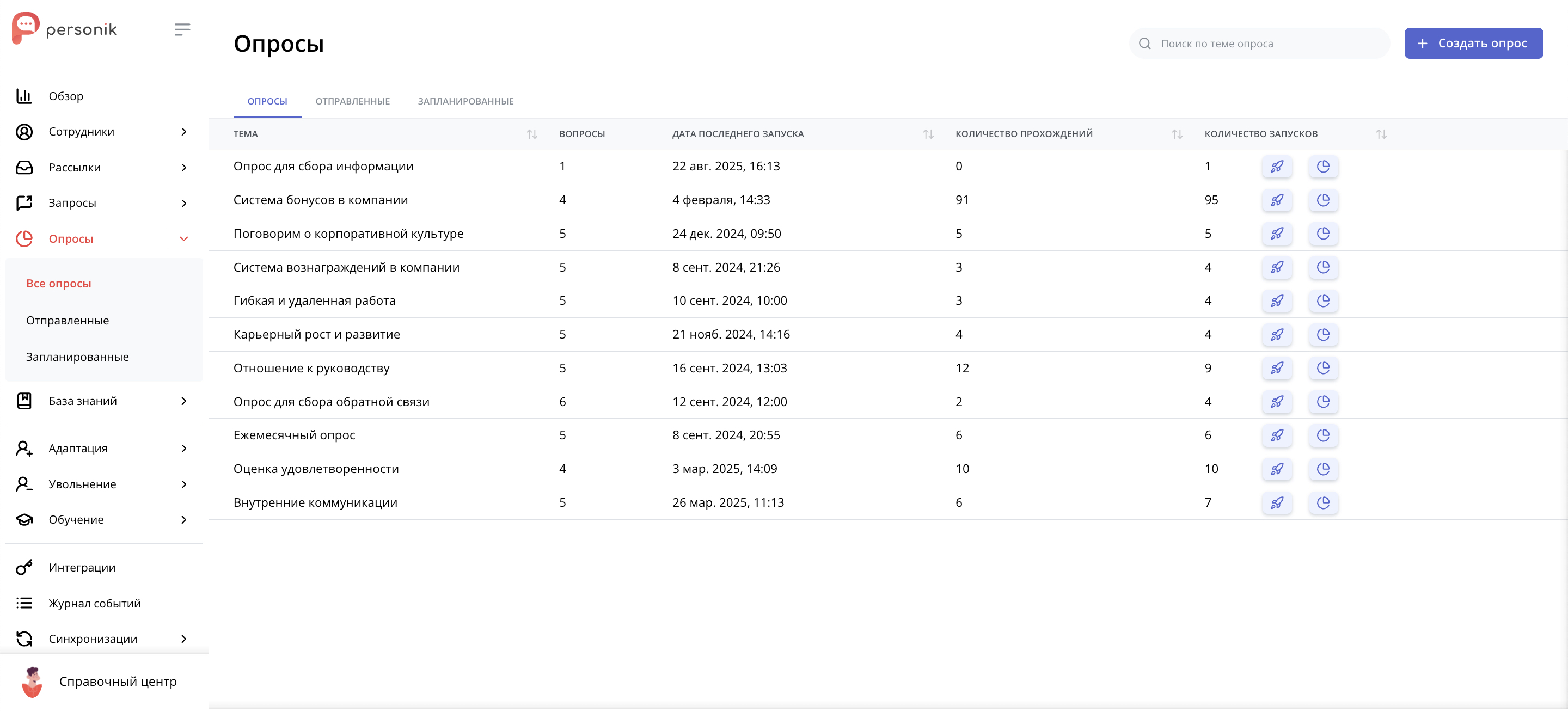View statistics icon for Оценка удовлетворенности
Image resolution: width=1568 pixels, height=712 pixels.
tap(1322, 469)
